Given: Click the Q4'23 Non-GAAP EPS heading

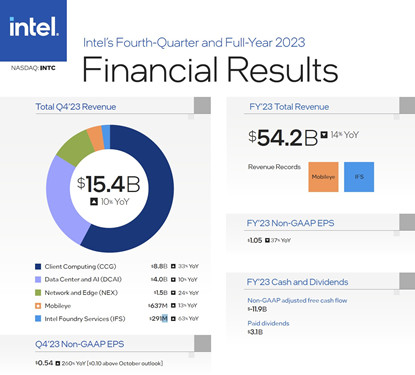Looking at the screenshot, I should pos(79,344).
